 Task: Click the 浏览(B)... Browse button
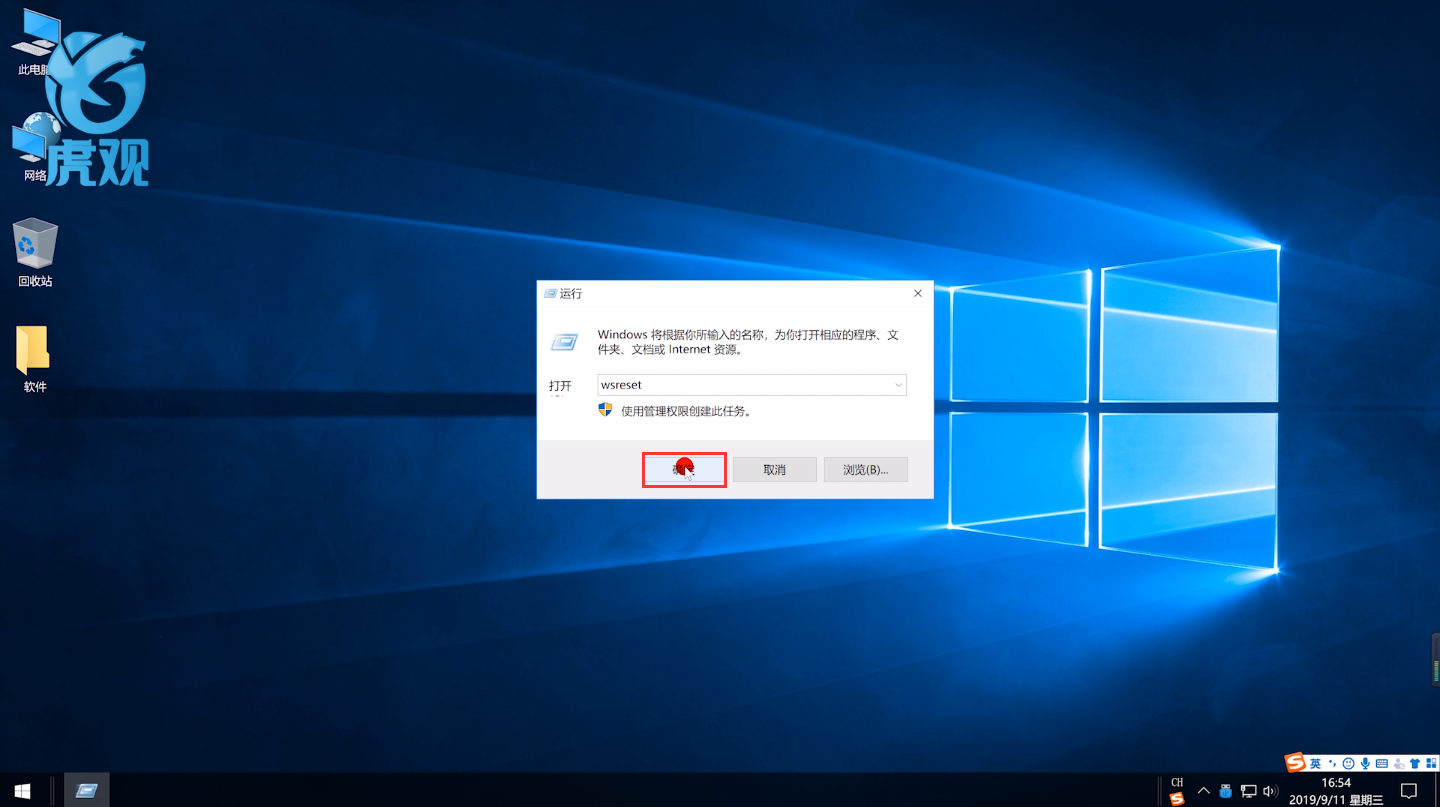click(865, 469)
